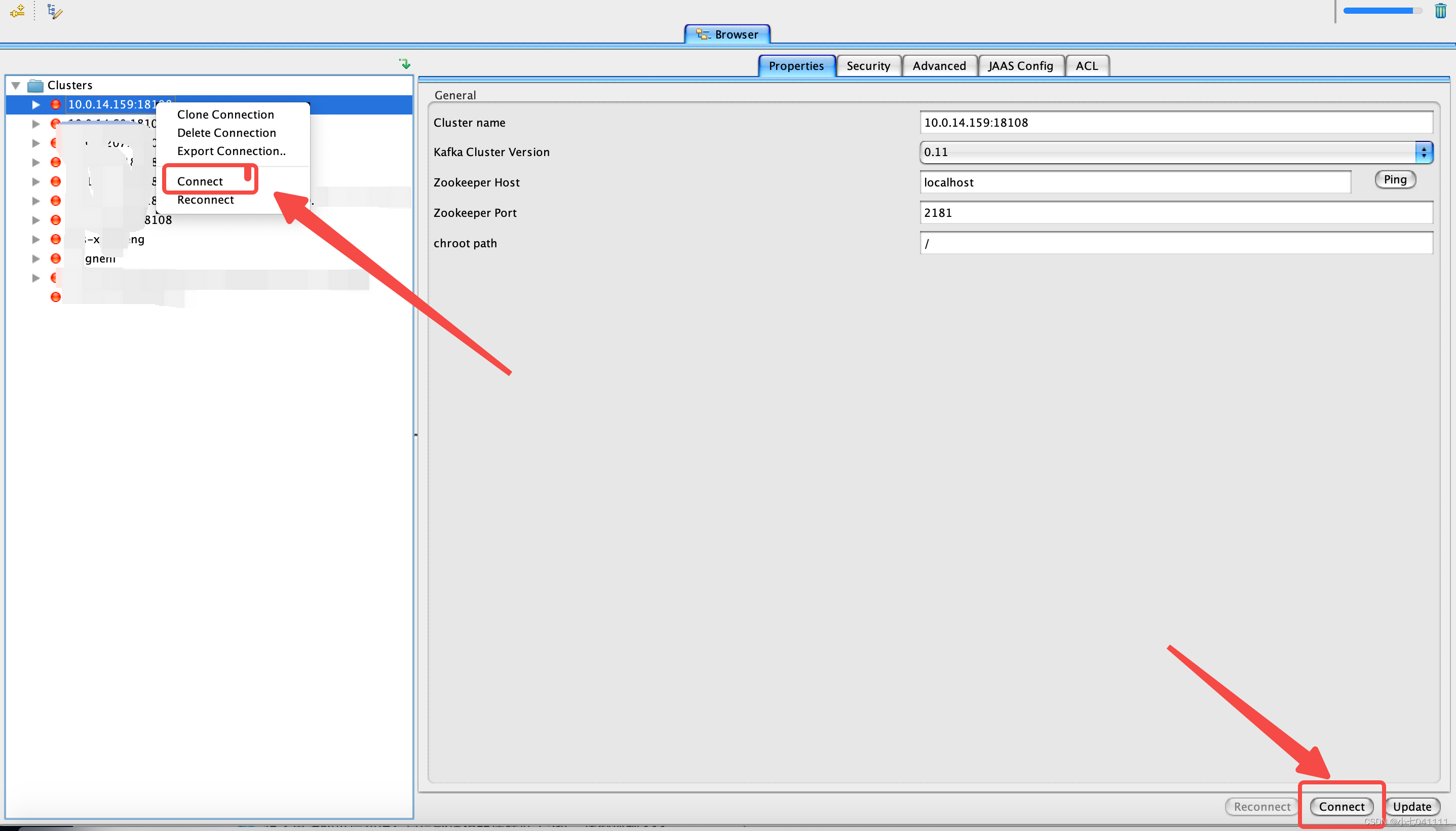Image resolution: width=1456 pixels, height=831 pixels.
Task: Click the 'General' section heading
Action: tap(455, 95)
